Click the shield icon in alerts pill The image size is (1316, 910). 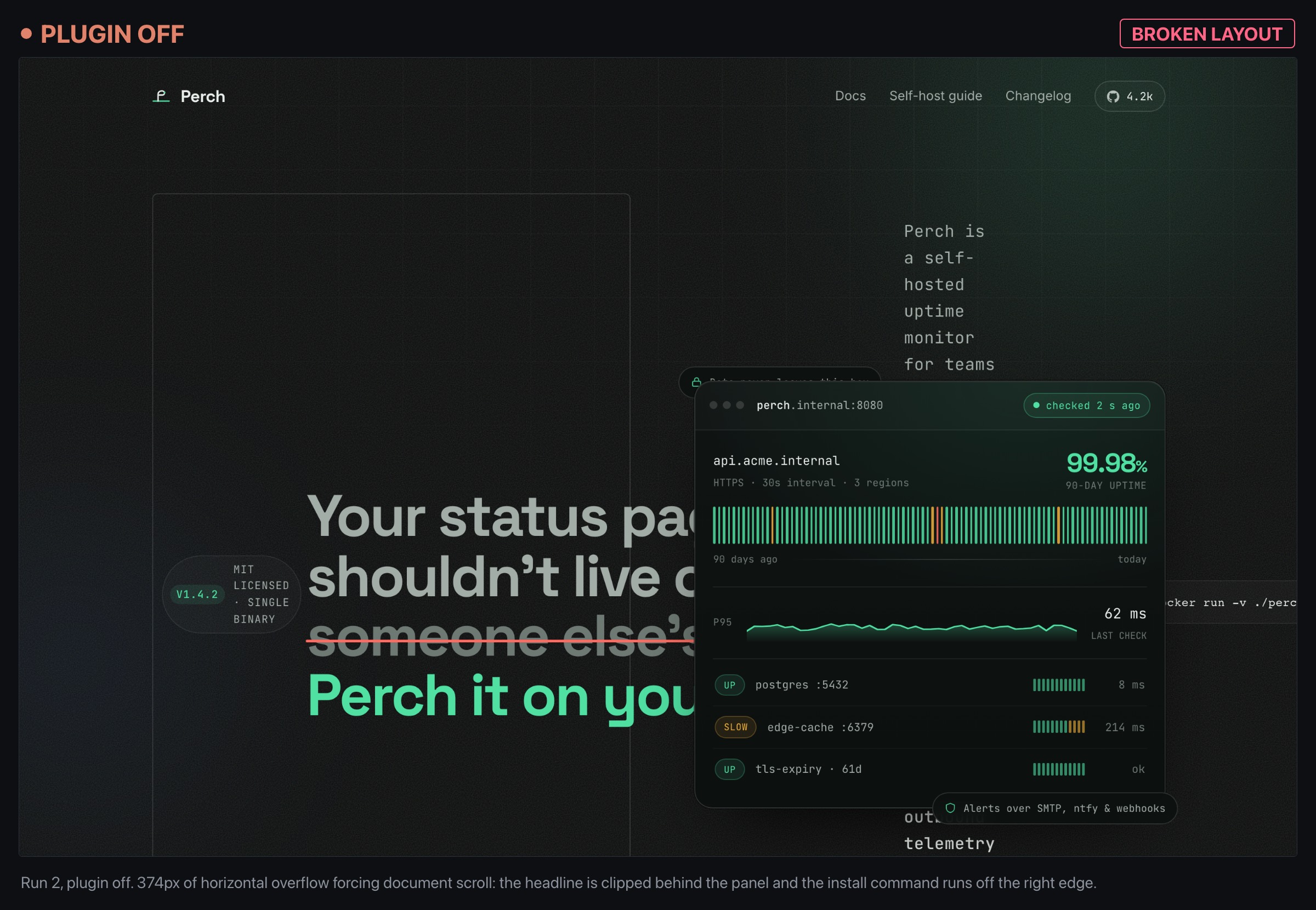(950, 808)
